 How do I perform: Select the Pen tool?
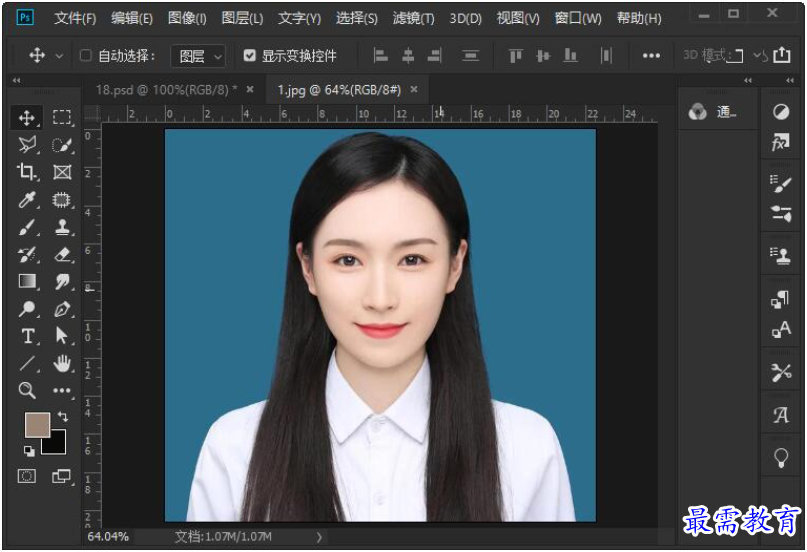tap(62, 309)
